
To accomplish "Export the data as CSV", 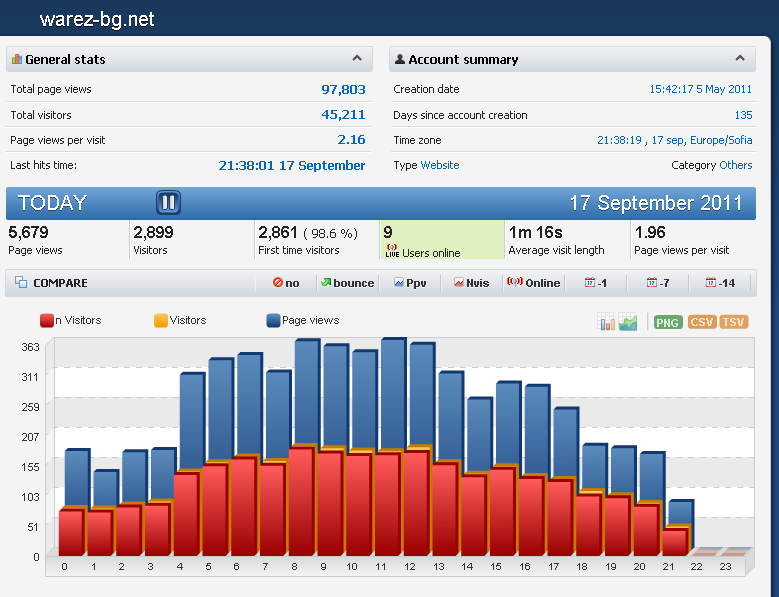I will pyautogui.click(x=701, y=322).
